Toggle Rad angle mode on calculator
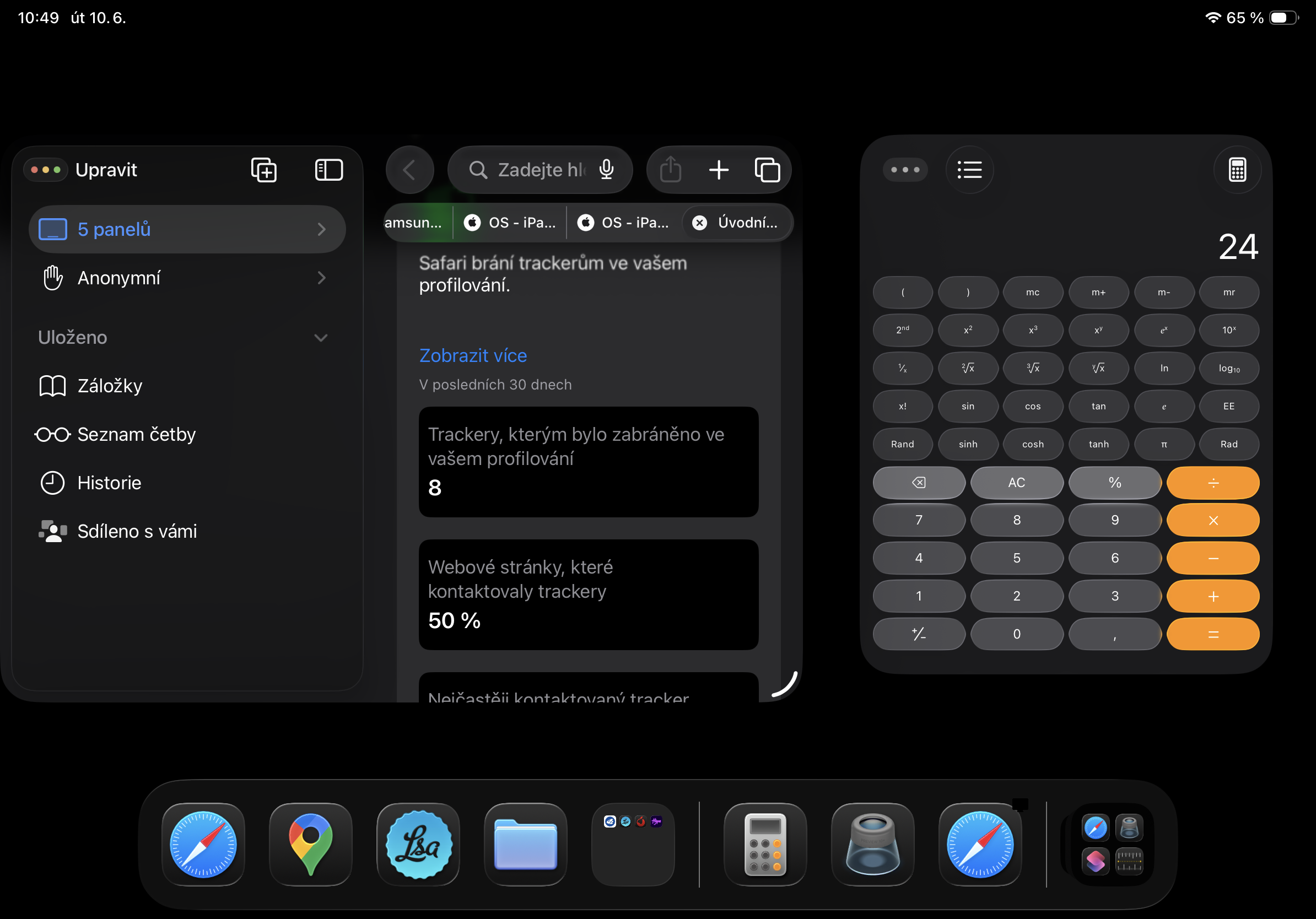The image size is (1316, 919). point(1228,444)
